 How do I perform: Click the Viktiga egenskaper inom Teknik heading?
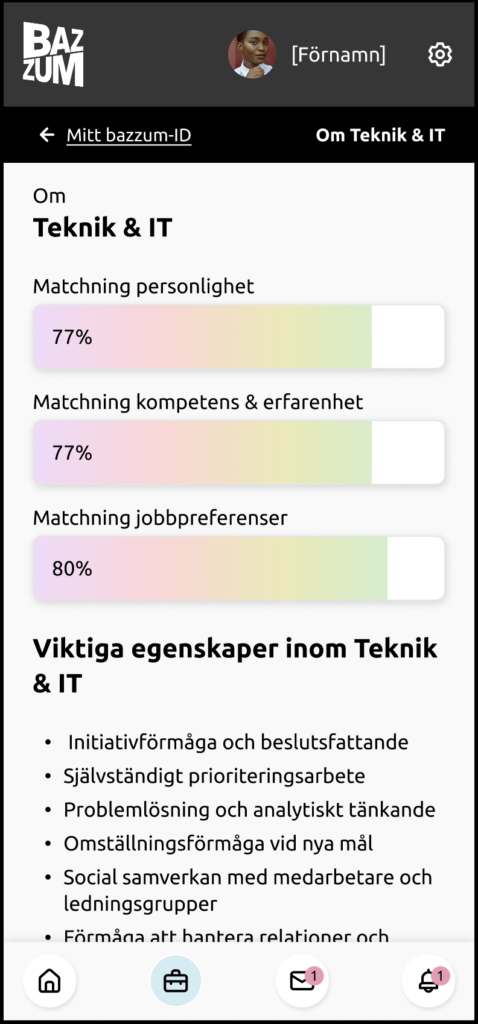(235, 666)
